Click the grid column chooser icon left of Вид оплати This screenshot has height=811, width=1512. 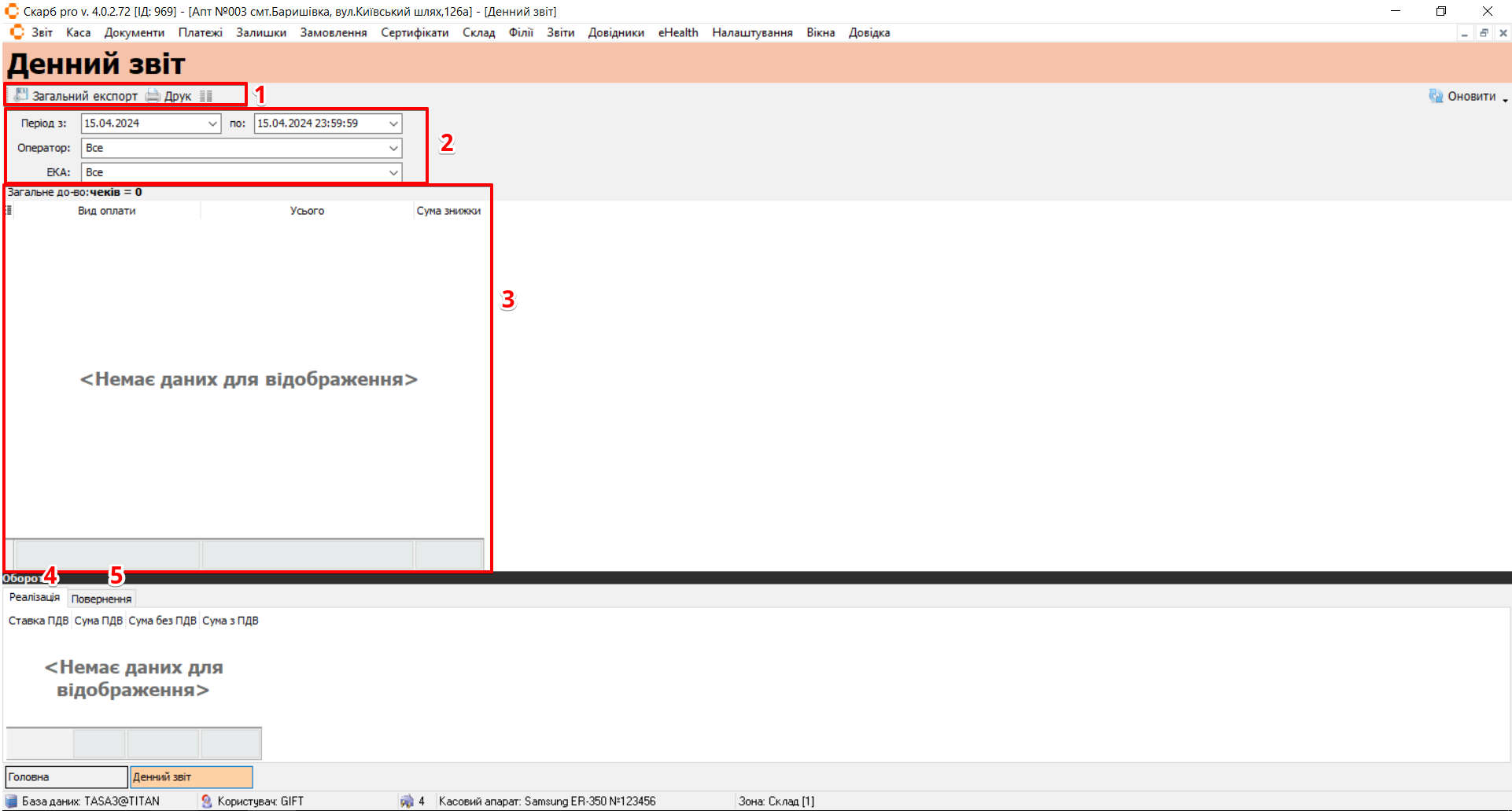[x=9, y=211]
